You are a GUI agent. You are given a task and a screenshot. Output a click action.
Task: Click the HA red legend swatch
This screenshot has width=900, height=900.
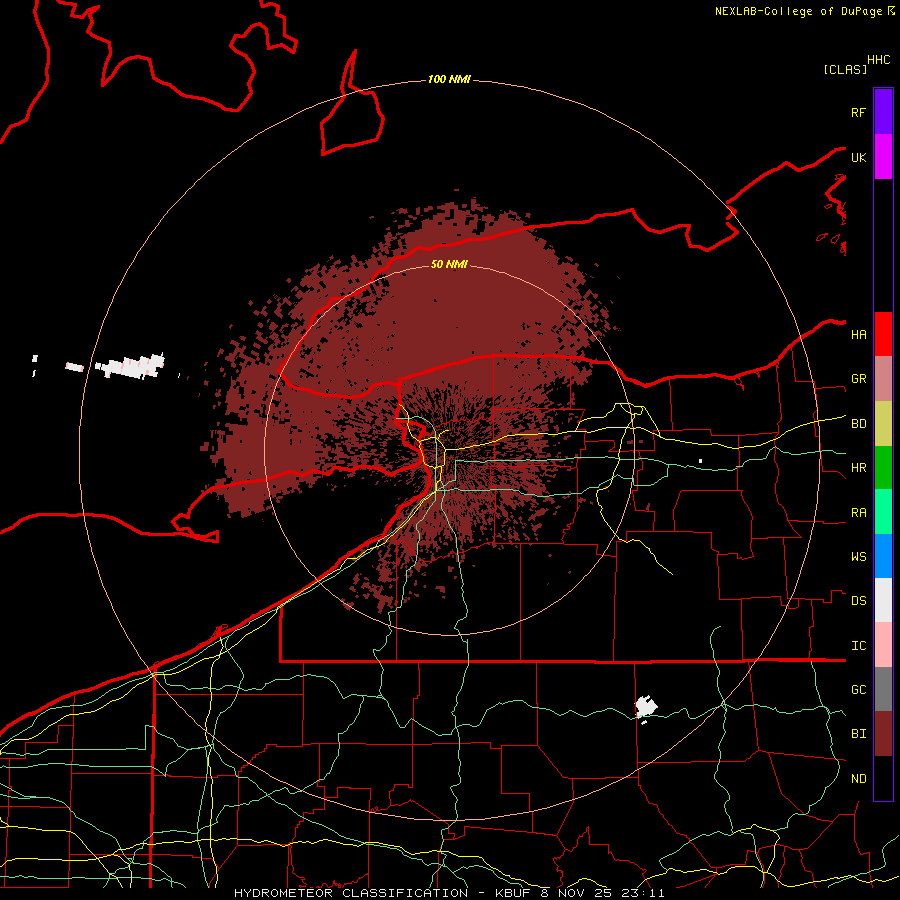pos(883,334)
